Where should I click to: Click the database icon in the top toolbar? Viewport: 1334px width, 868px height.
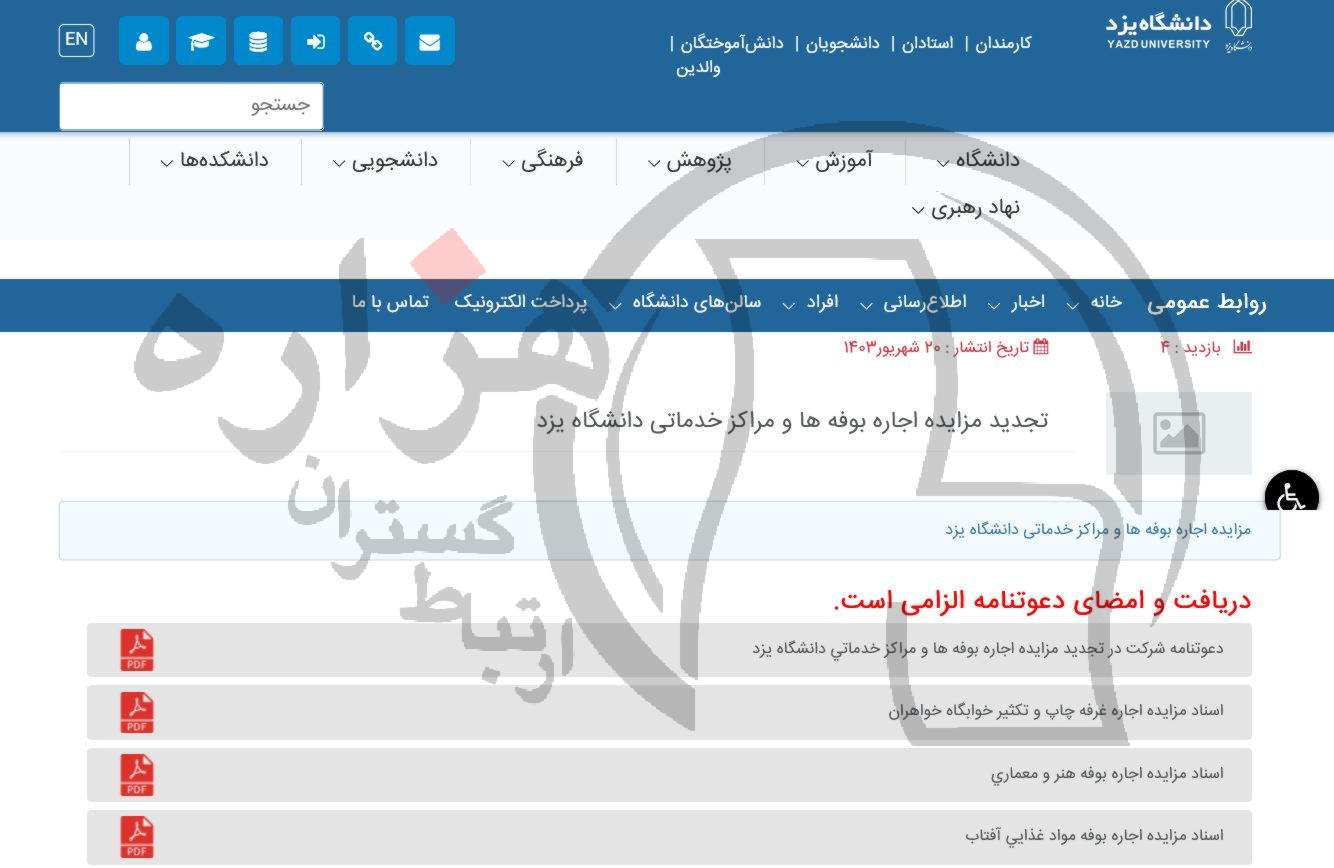258,40
